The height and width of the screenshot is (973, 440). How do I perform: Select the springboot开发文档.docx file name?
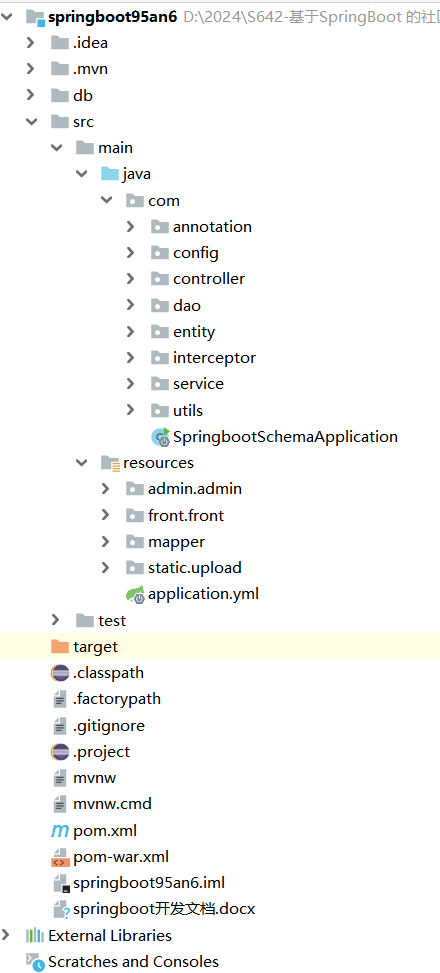pos(164,910)
